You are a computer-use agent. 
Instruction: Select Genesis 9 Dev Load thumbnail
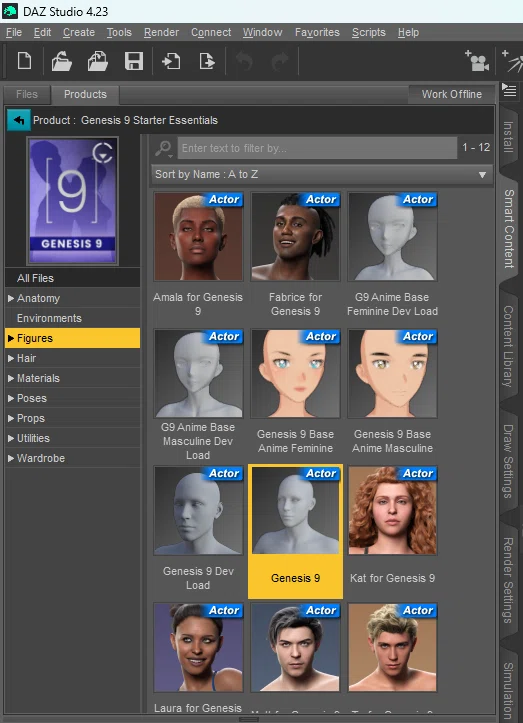[x=198, y=510]
